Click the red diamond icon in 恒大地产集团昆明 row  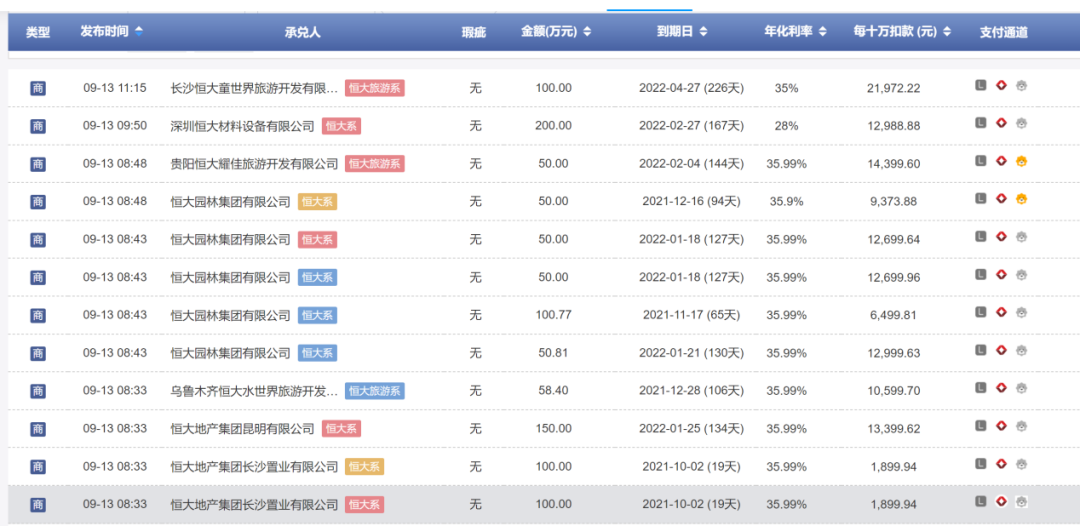[1001, 426]
